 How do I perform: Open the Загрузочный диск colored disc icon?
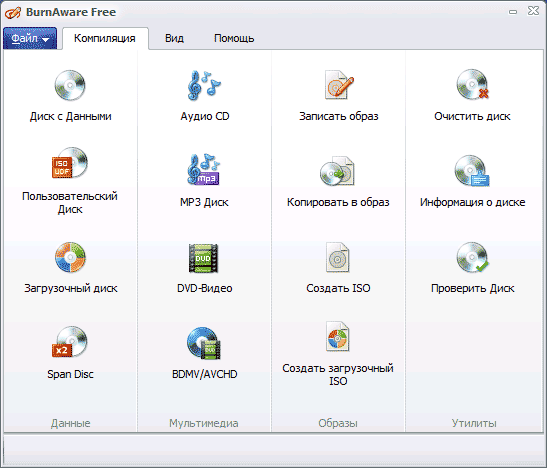[70, 257]
